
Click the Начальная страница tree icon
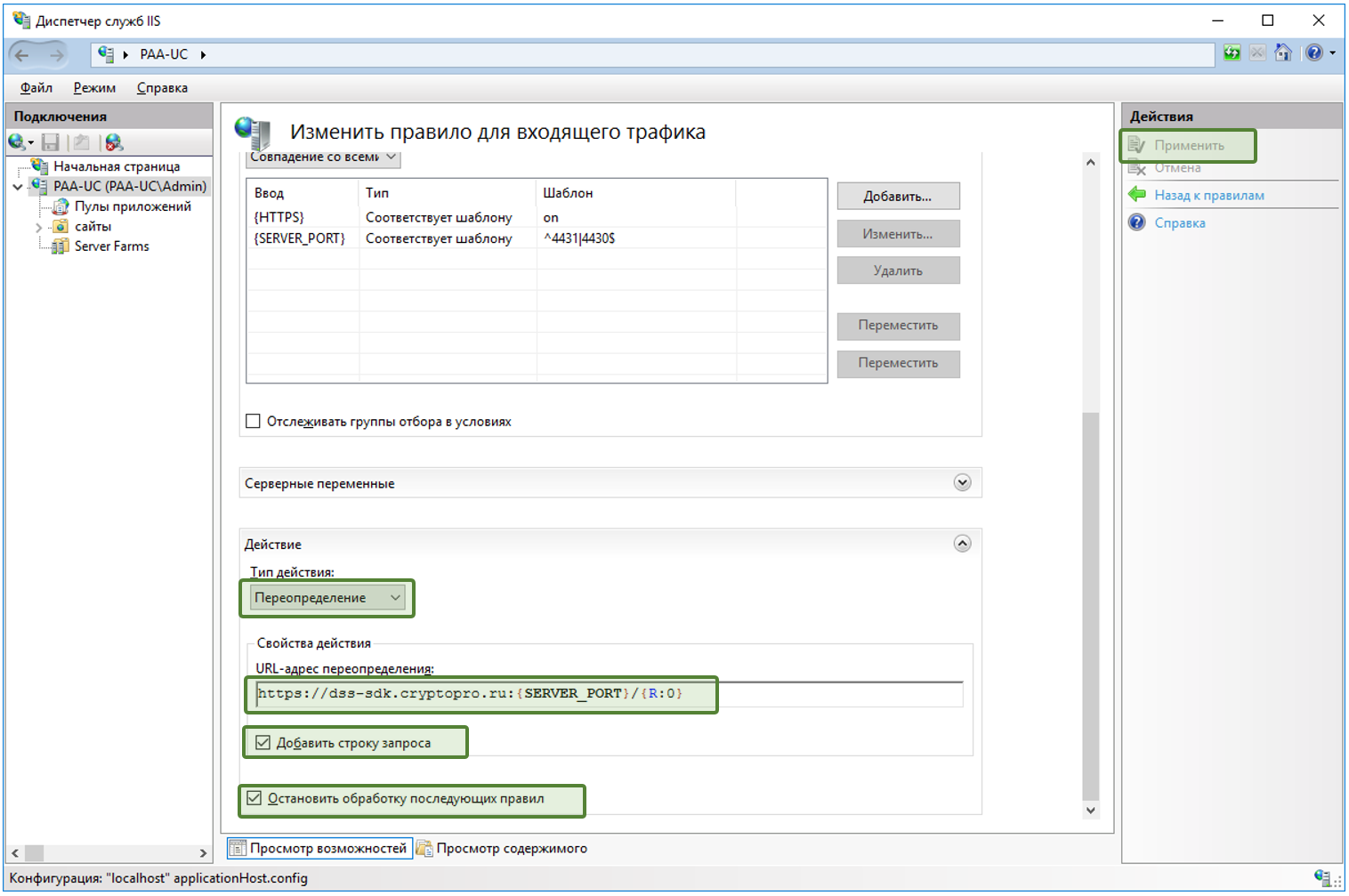coord(39,165)
